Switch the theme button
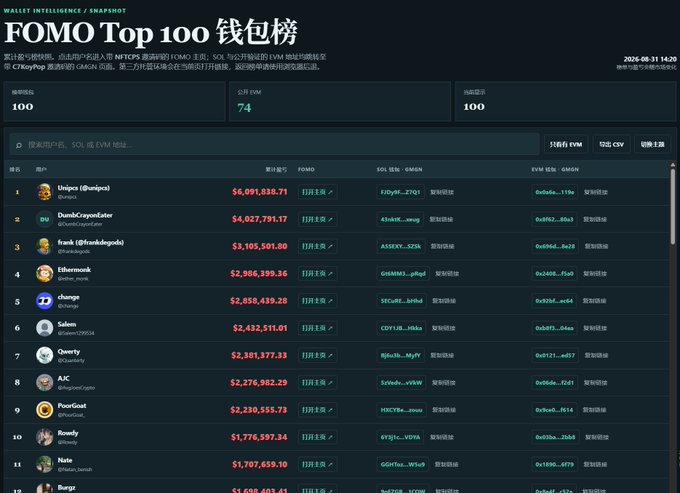 point(652,144)
